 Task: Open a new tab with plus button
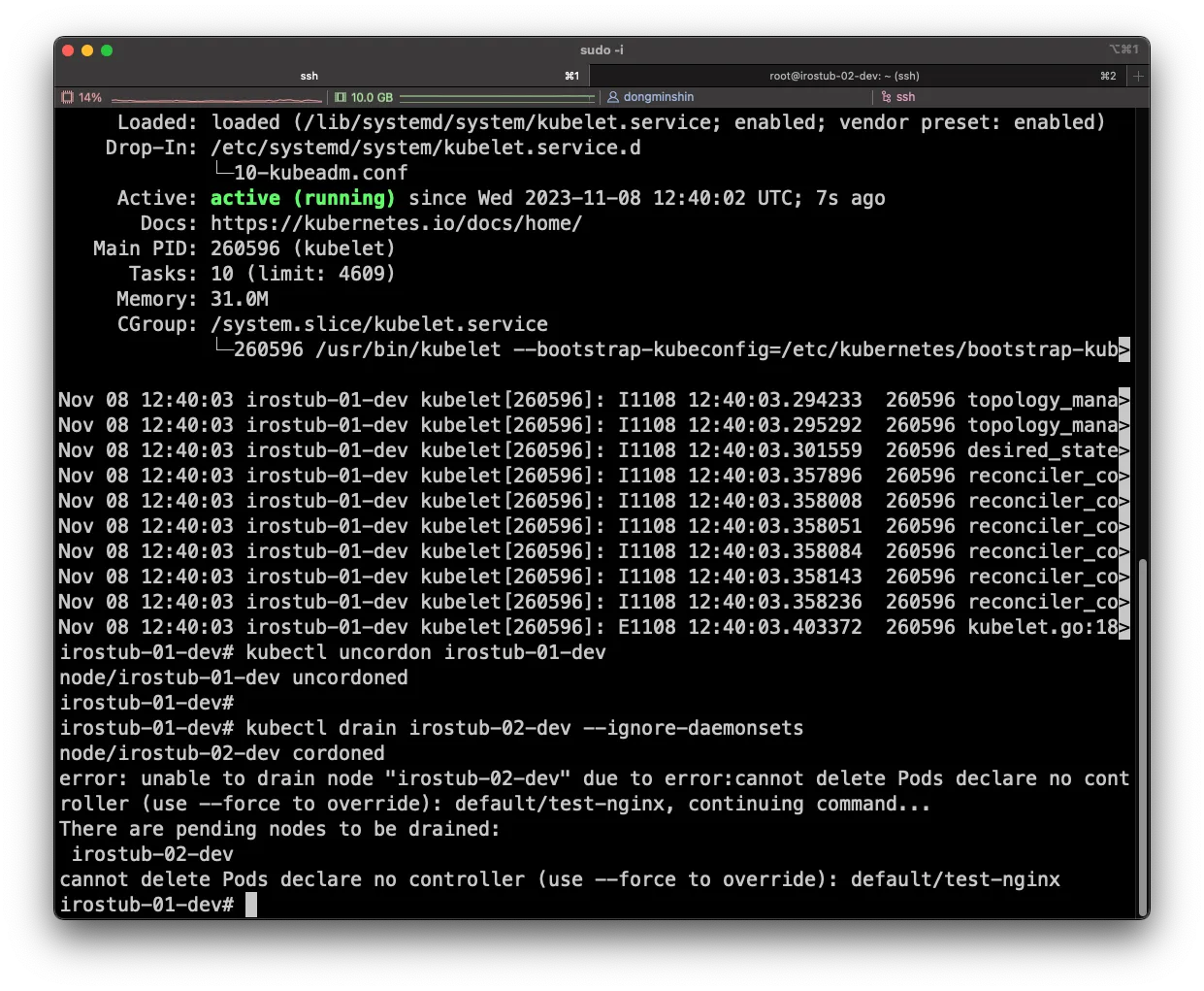click(1139, 76)
